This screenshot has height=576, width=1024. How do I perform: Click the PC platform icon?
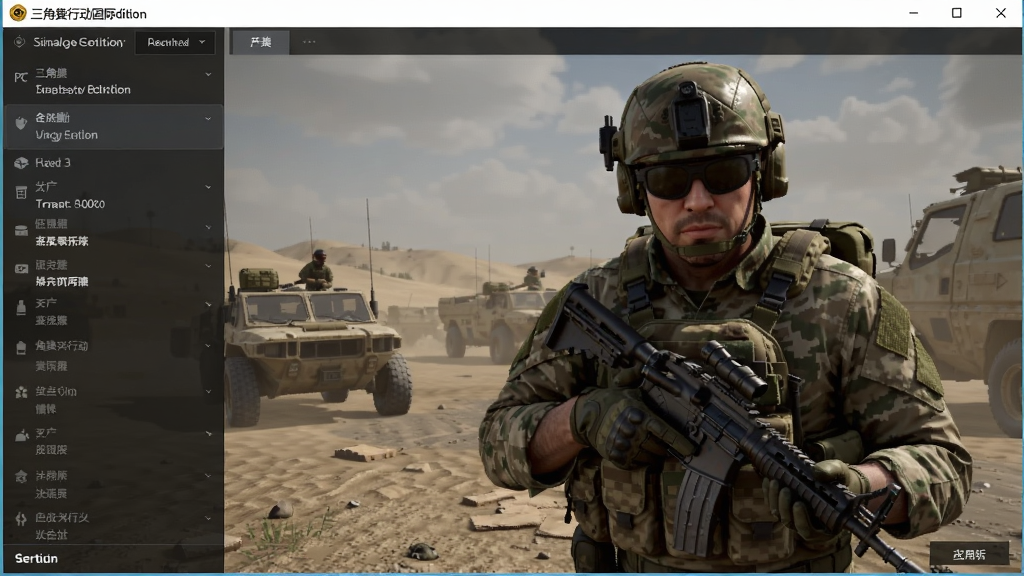[x=21, y=78]
